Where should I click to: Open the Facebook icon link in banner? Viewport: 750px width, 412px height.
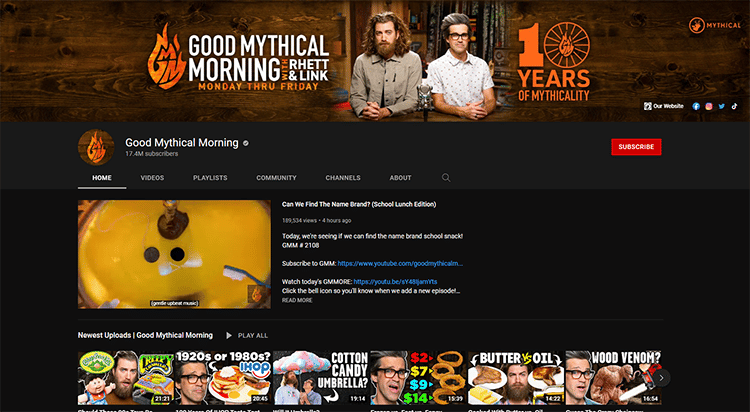(696, 105)
